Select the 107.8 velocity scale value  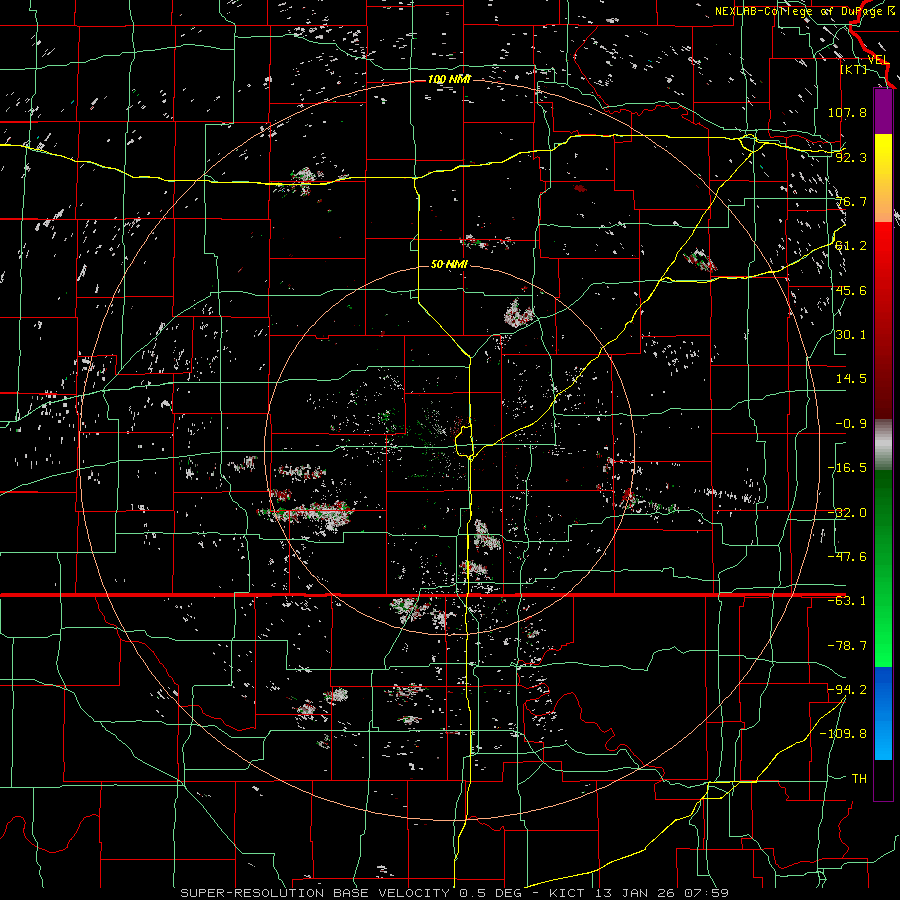pos(847,112)
